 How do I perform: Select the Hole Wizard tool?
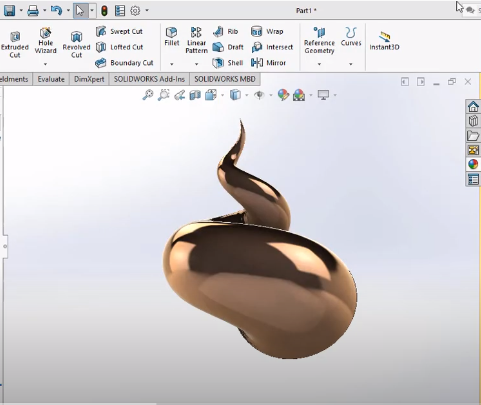pos(45,41)
